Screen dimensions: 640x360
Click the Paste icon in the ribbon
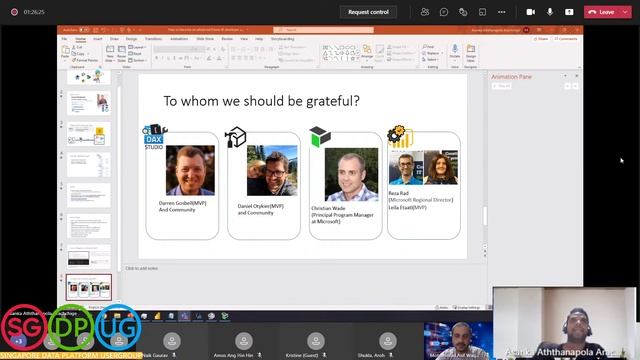[x=65, y=51]
